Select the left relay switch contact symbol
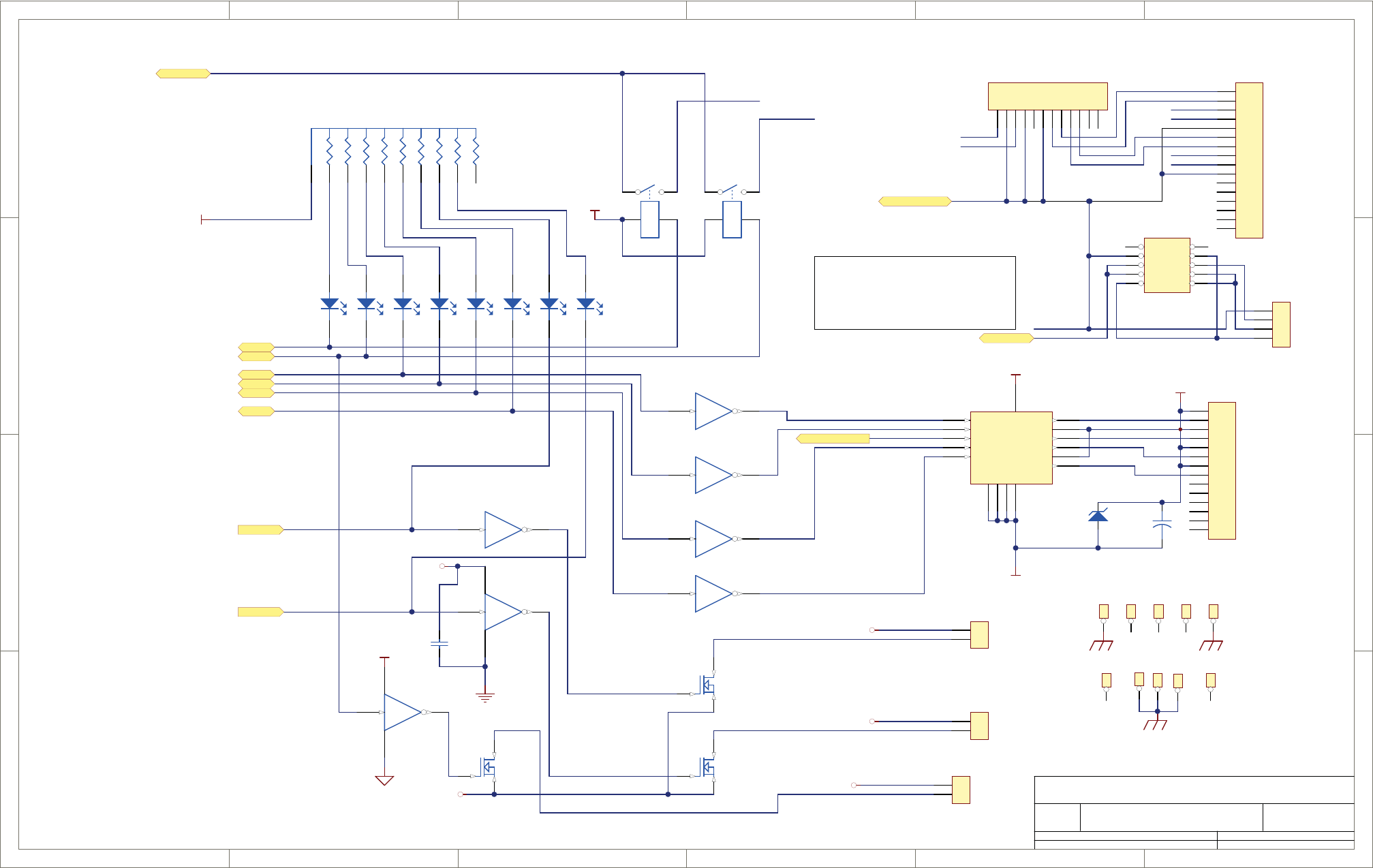Image resolution: width=1373 pixels, height=868 pixels. pos(649,190)
